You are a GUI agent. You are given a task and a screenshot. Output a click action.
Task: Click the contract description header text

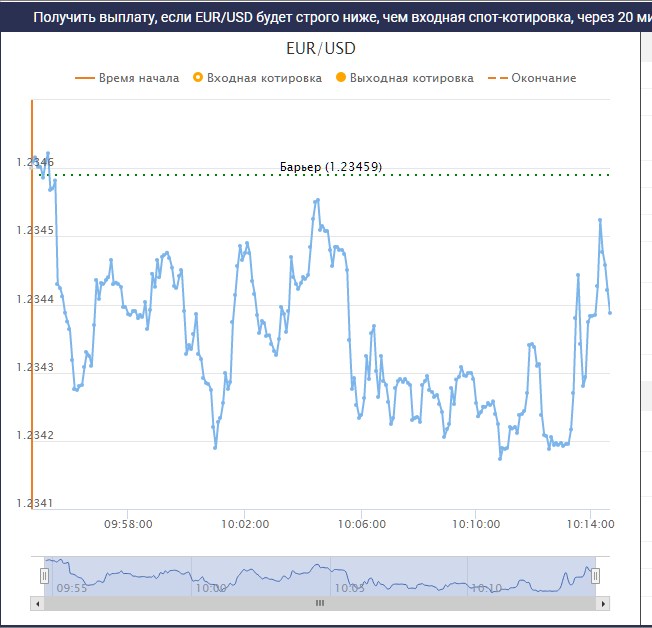coord(343,17)
